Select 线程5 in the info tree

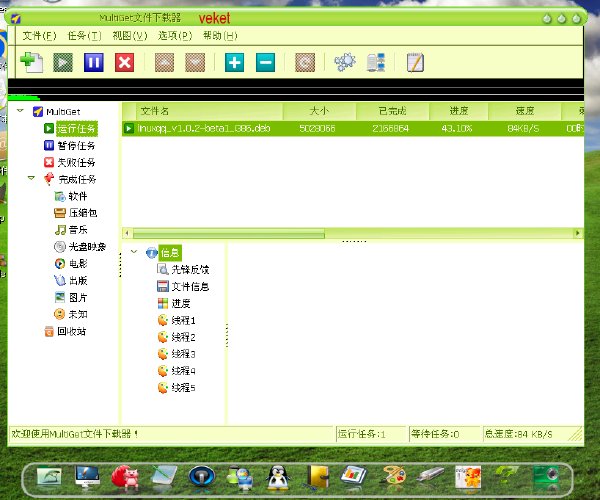183,388
